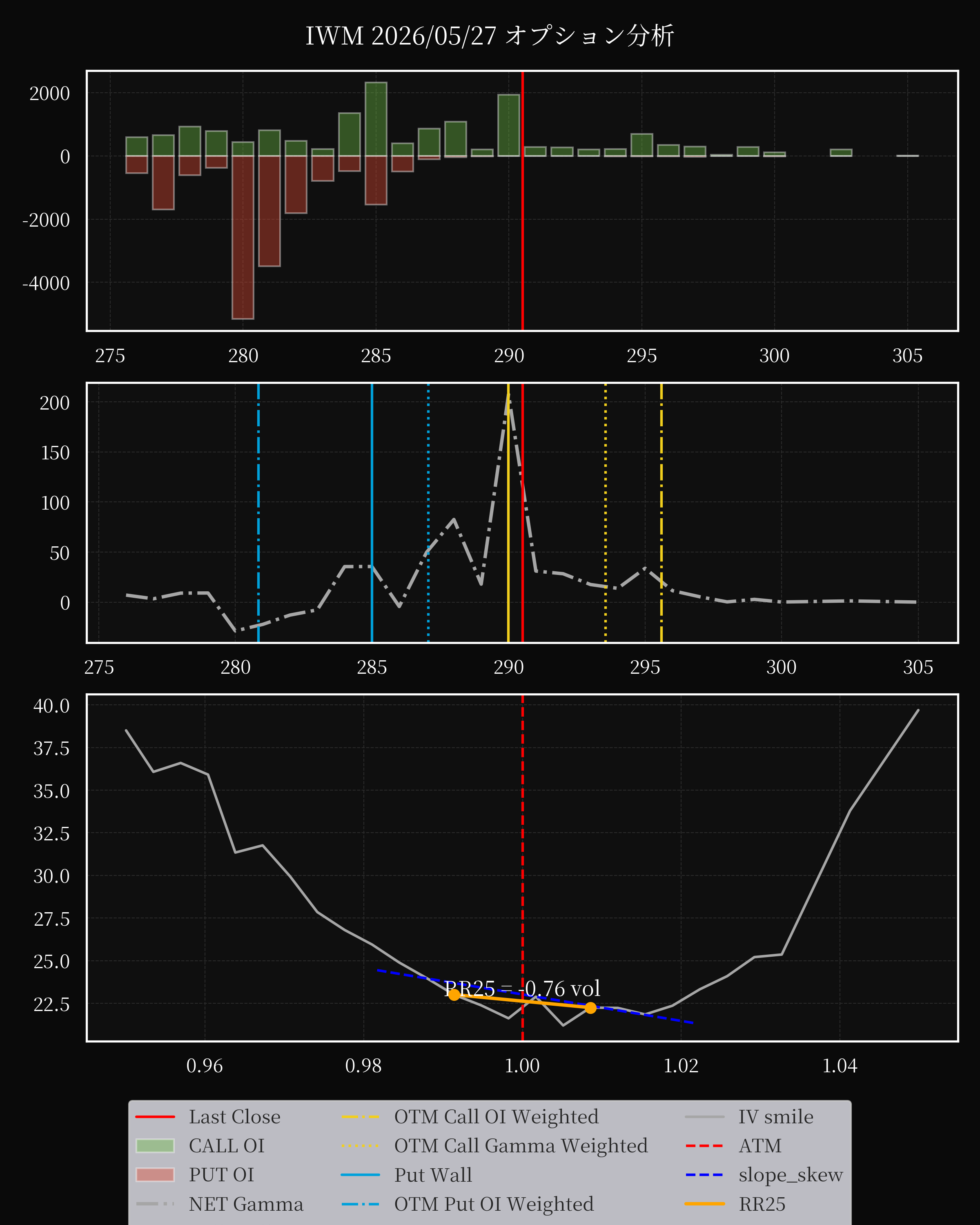Select the 'slope_skew' legend entry
This screenshot has height=1225, width=980.
coord(764,1175)
